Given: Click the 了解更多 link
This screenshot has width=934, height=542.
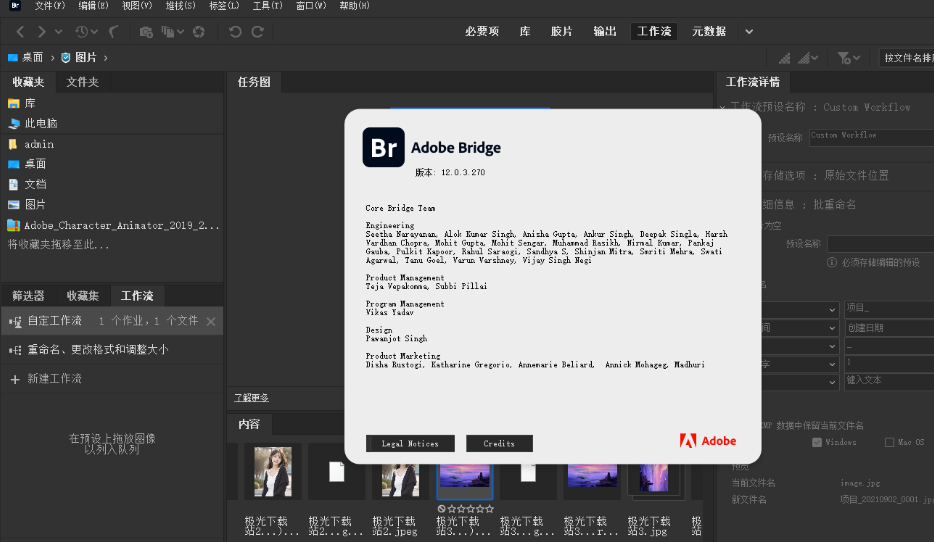Looking at the screenshot, I should pos(251,398).
